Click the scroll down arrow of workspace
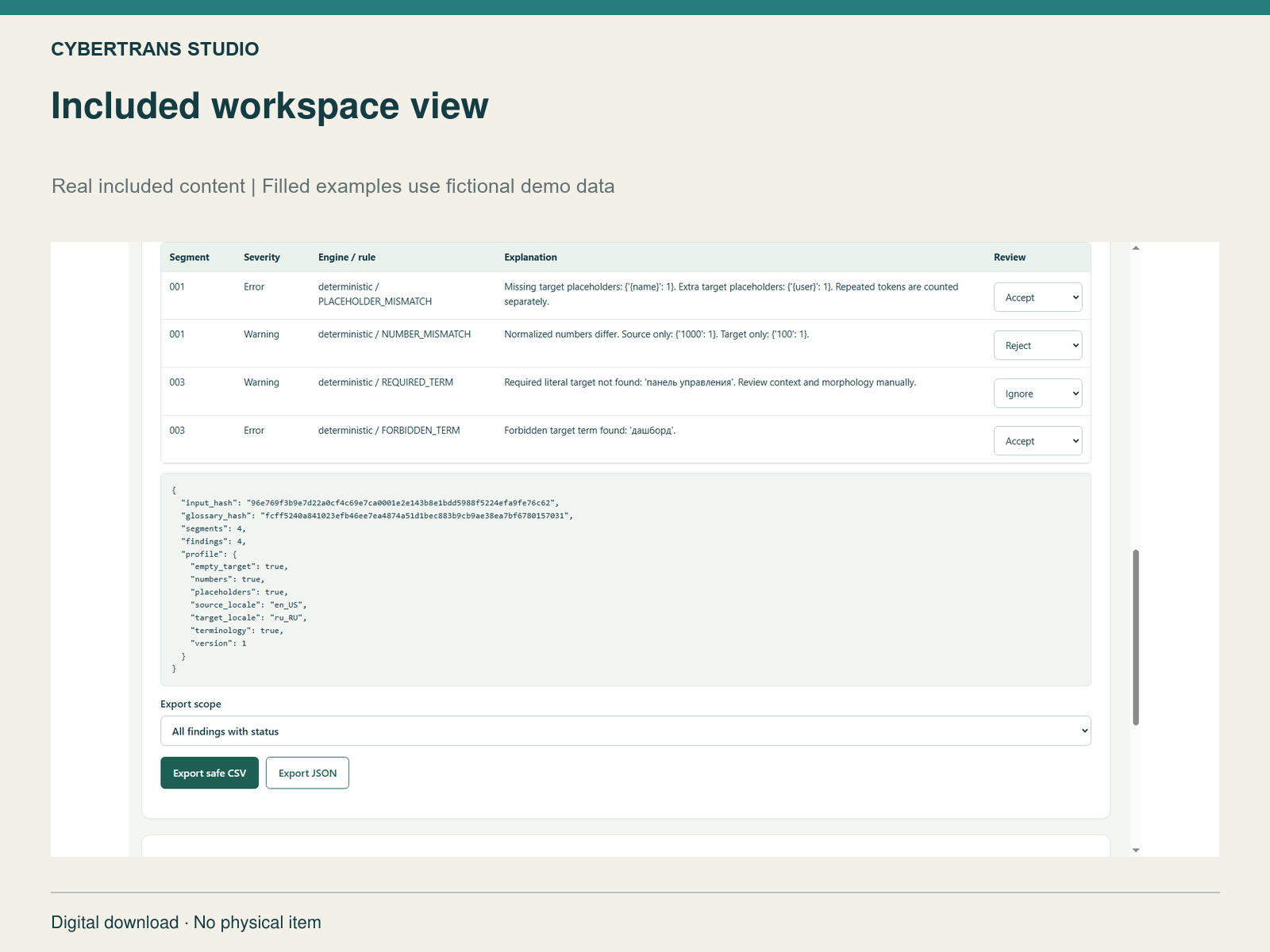This screenshot has height=952, width=1270. [1136, 850]
